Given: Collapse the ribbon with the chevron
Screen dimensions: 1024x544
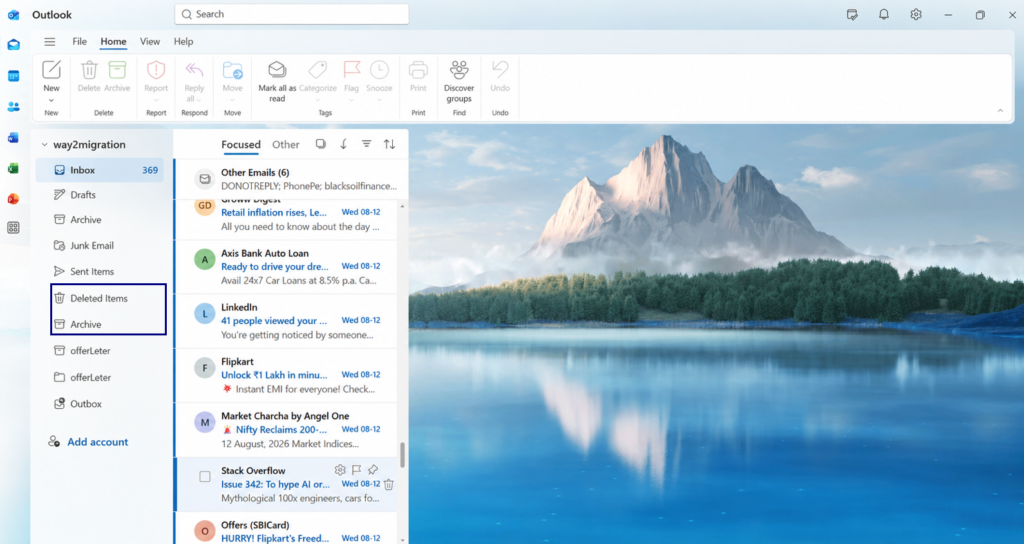Looking at the screenshot, I should 1000,111.
